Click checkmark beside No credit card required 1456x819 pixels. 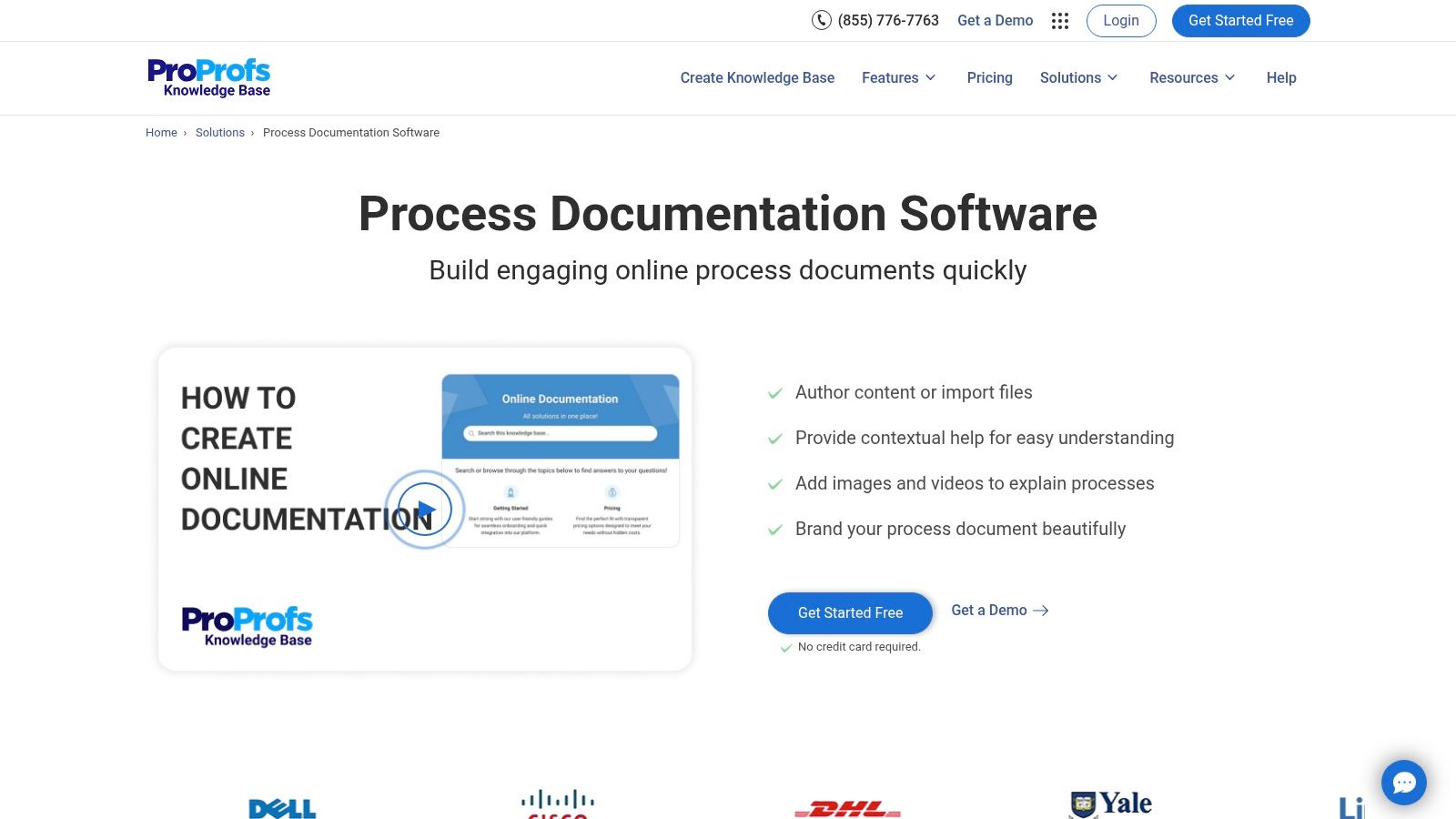pos(786,648)
